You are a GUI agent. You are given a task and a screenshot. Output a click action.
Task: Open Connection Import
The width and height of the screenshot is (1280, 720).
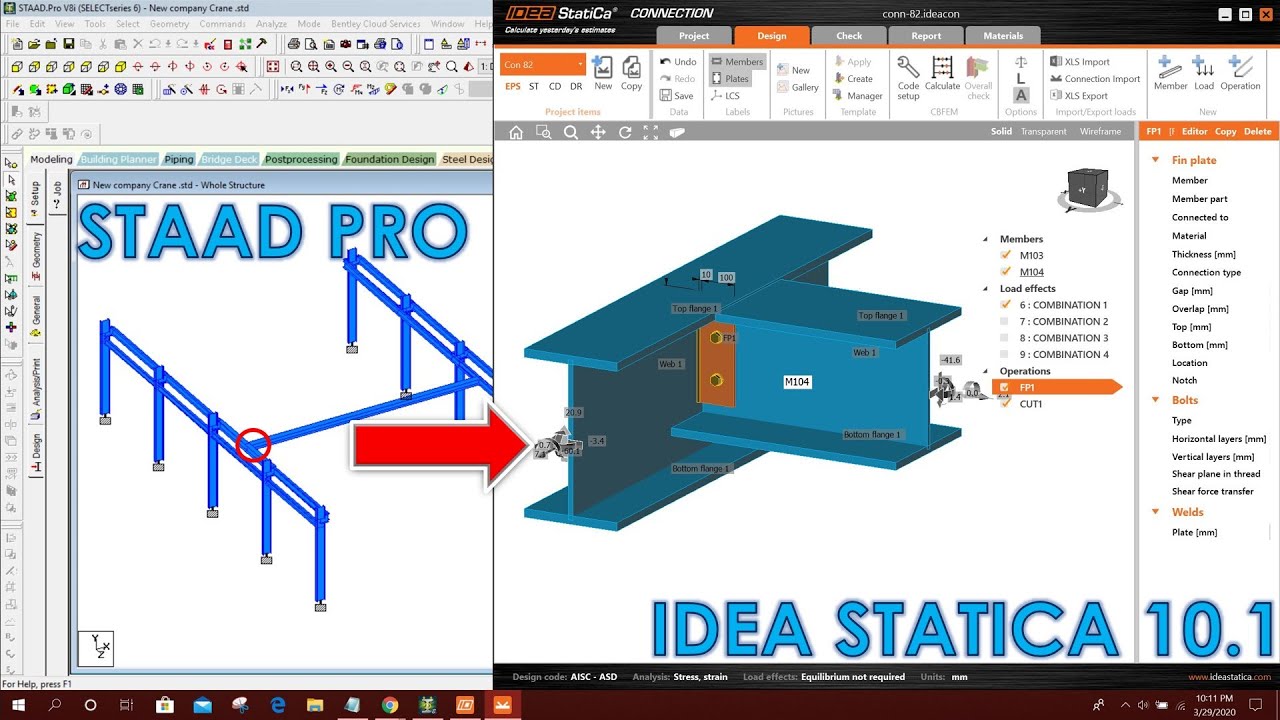(1094, 78)
